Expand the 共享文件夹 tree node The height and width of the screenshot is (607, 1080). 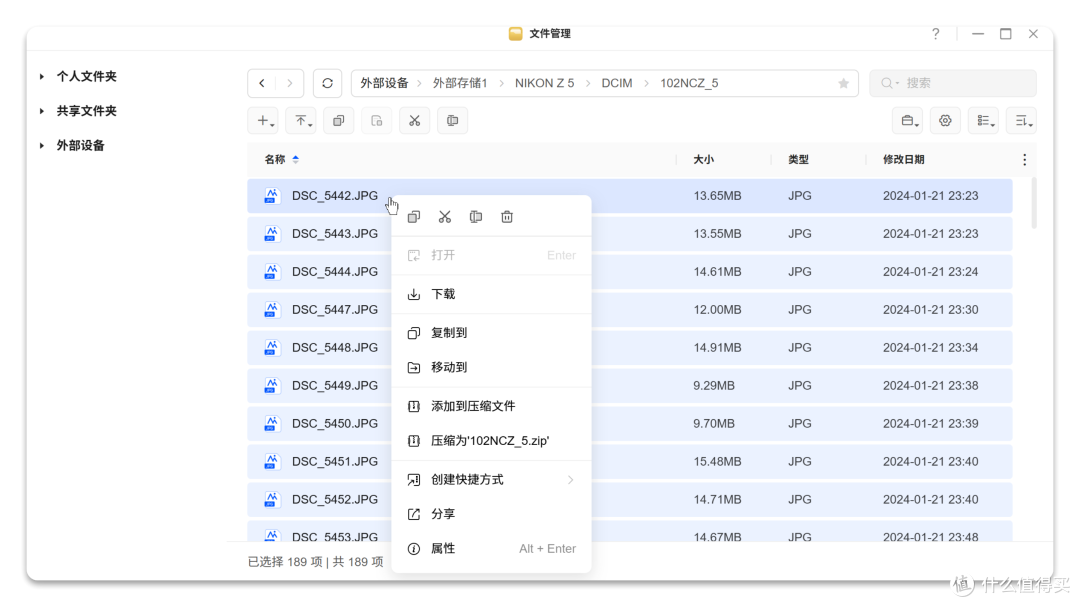coord(42,111)
